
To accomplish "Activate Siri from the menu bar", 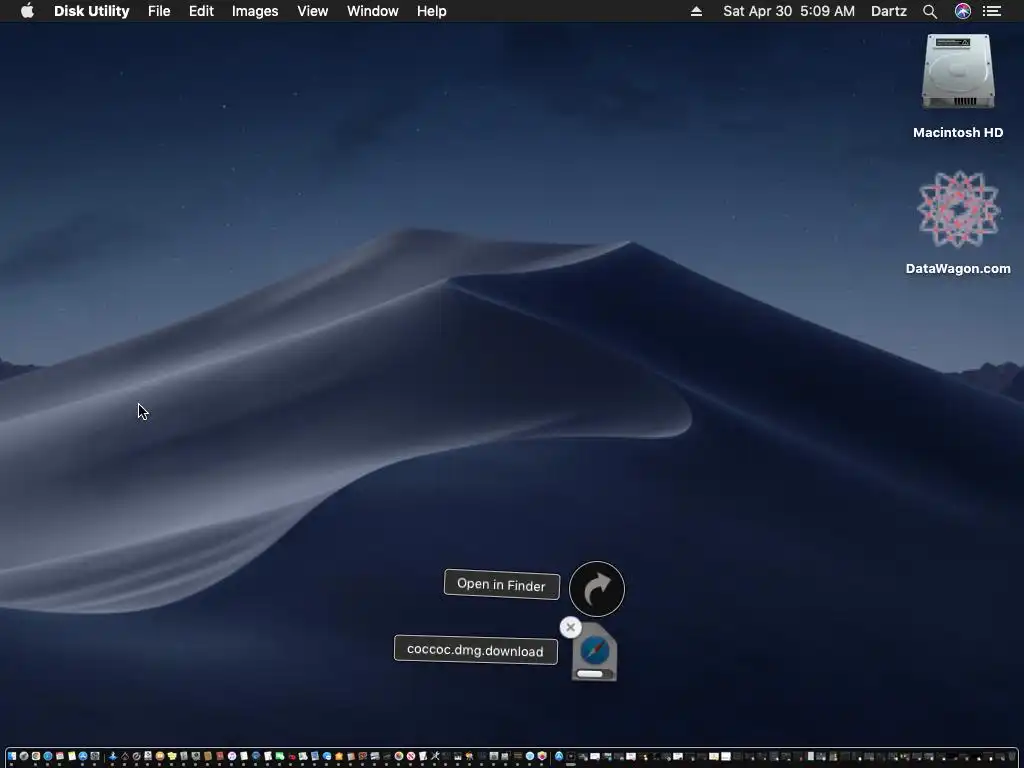I will (963, 11).
